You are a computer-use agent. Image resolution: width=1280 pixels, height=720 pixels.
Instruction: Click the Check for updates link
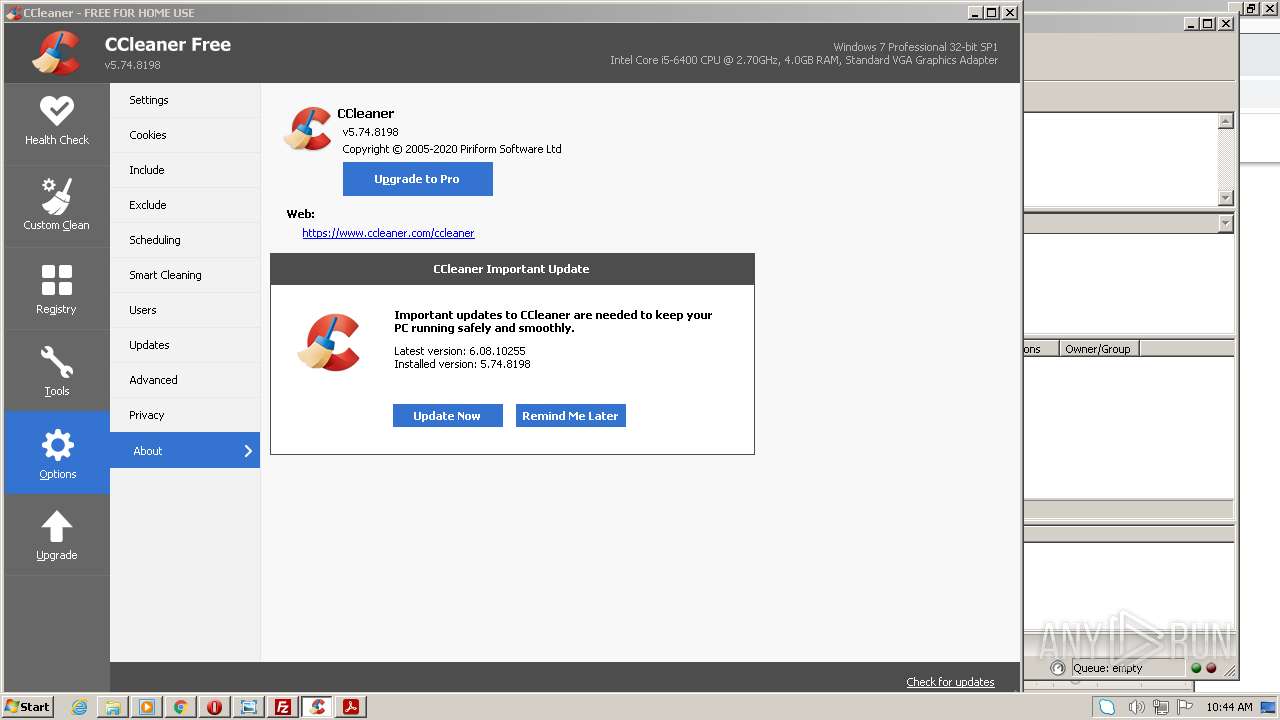click(x=950, y=682)
